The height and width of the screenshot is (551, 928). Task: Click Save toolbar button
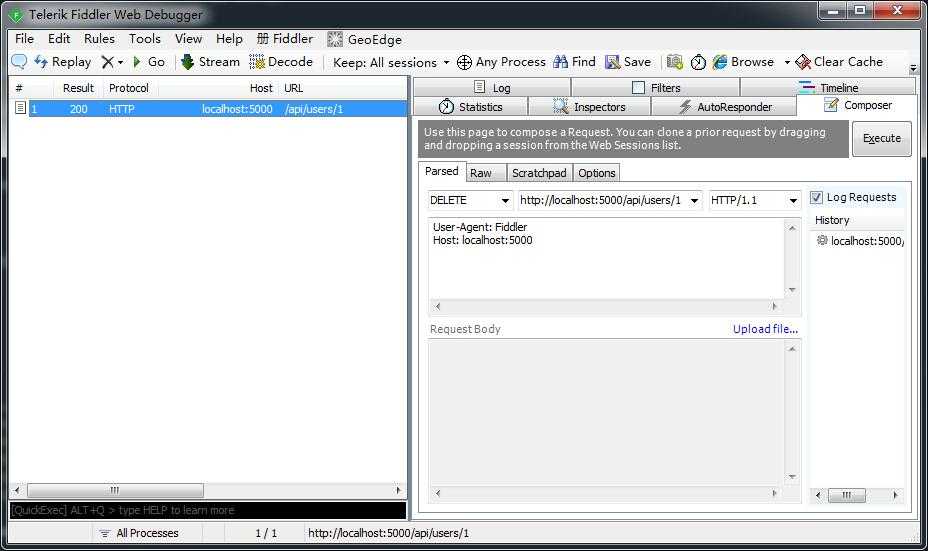[x=628, y=62]
